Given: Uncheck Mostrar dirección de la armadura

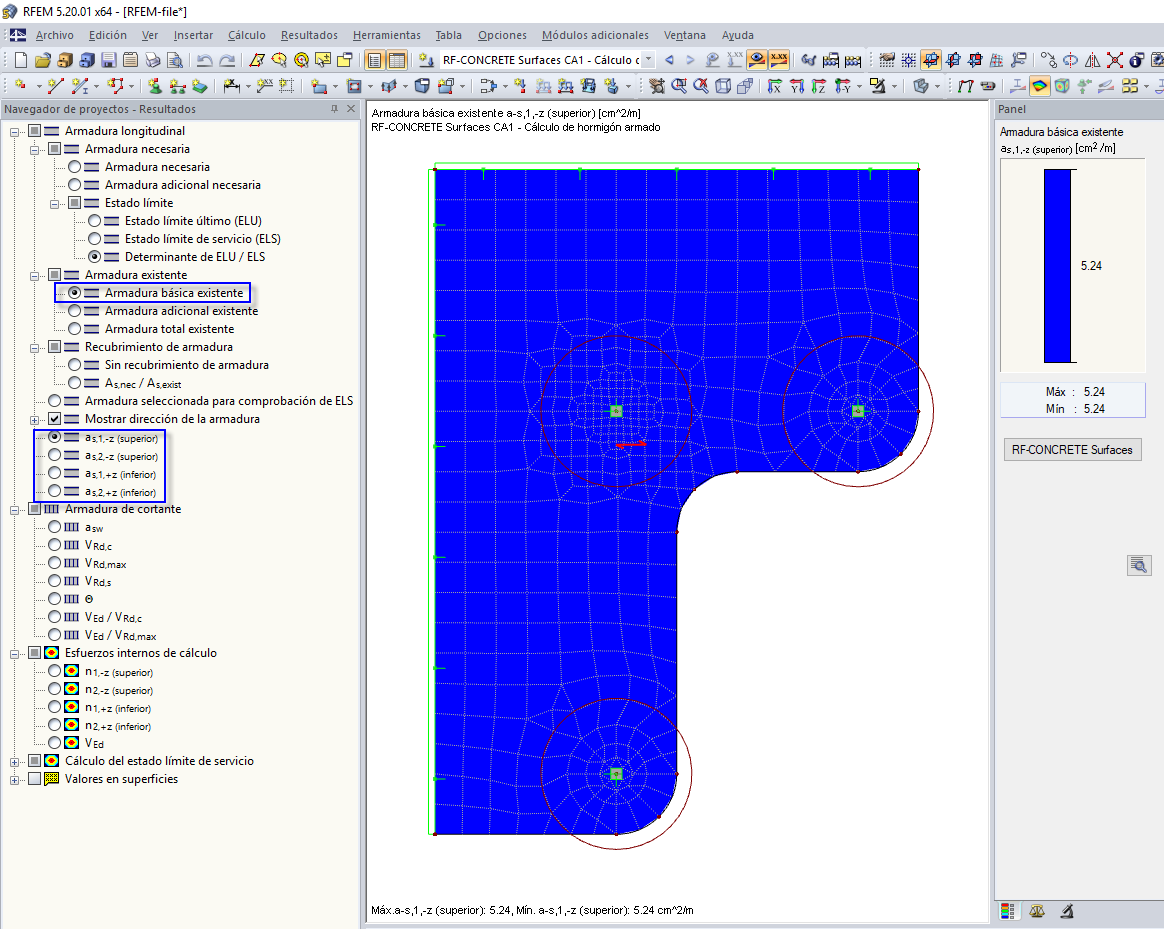Looking at the screenshot, I should [54, 418].
